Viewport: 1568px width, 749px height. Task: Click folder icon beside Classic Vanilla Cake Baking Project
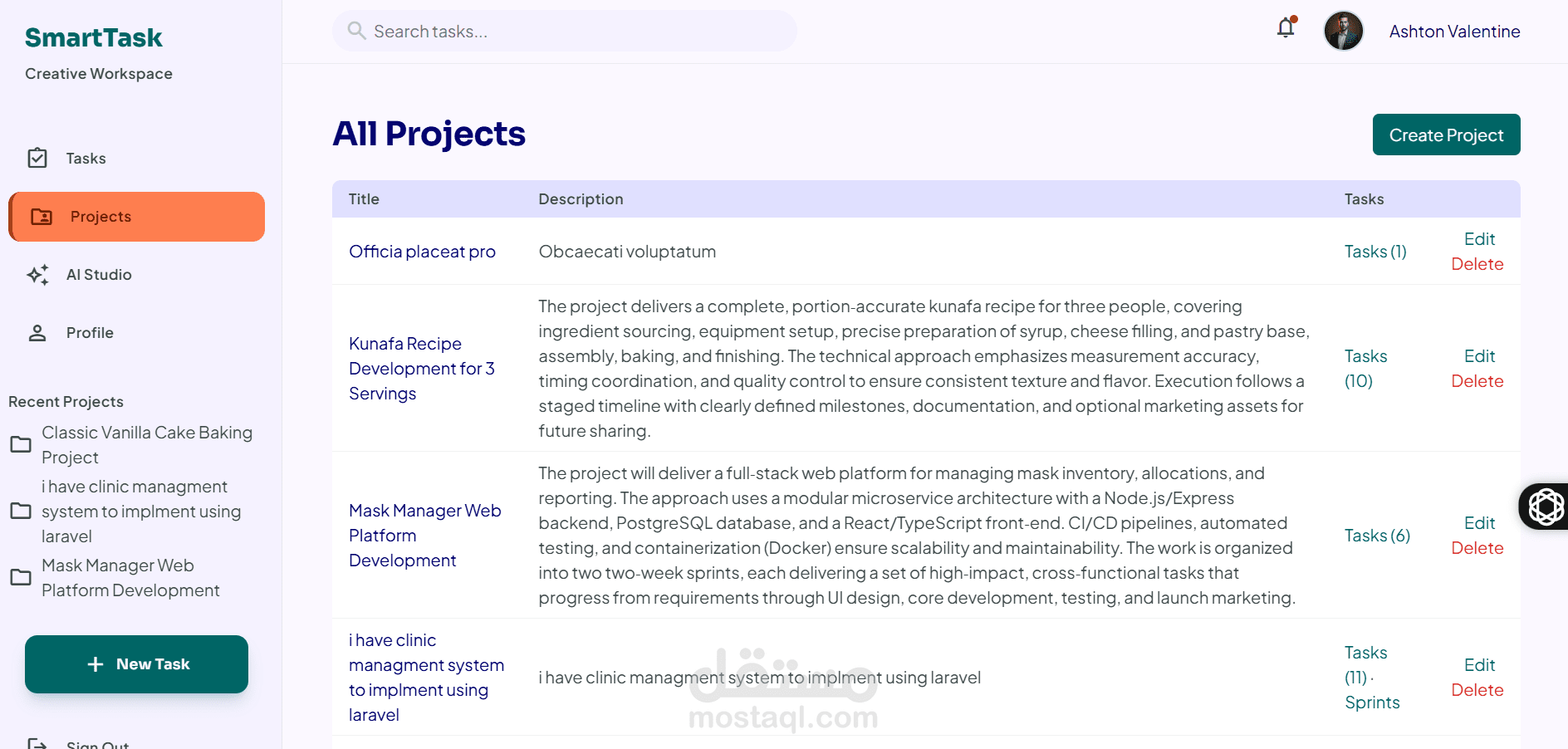click(x=21, y=445)
